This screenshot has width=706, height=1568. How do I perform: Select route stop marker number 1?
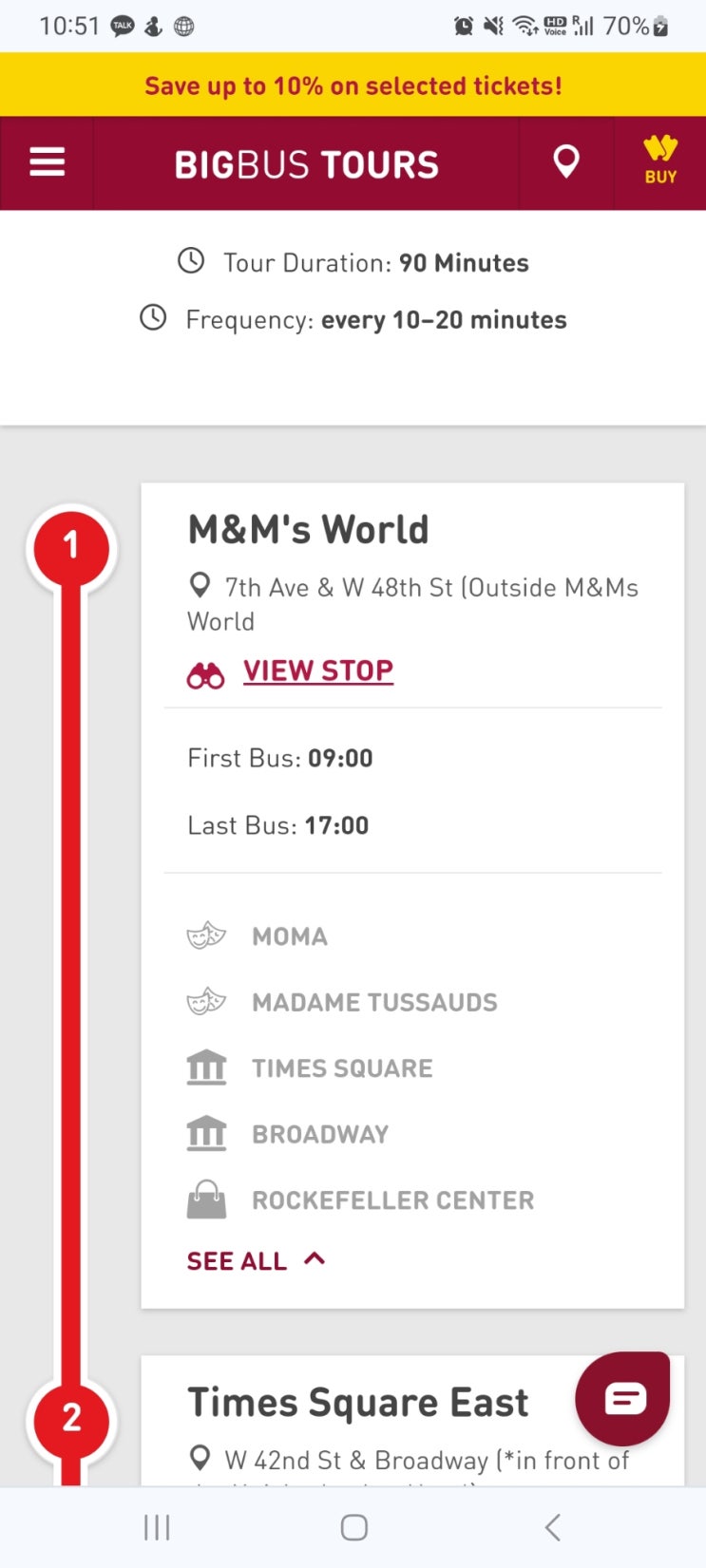pos(70,547)
